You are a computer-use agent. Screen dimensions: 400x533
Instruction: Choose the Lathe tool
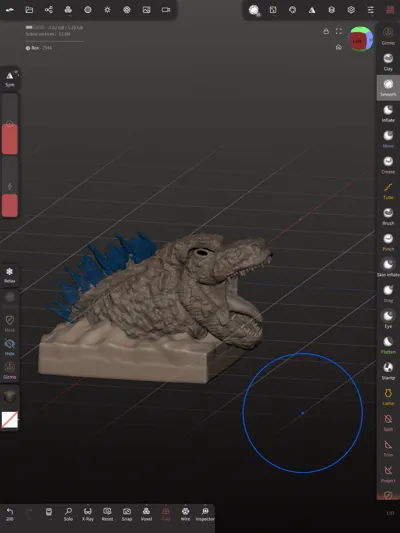(388, 397)
